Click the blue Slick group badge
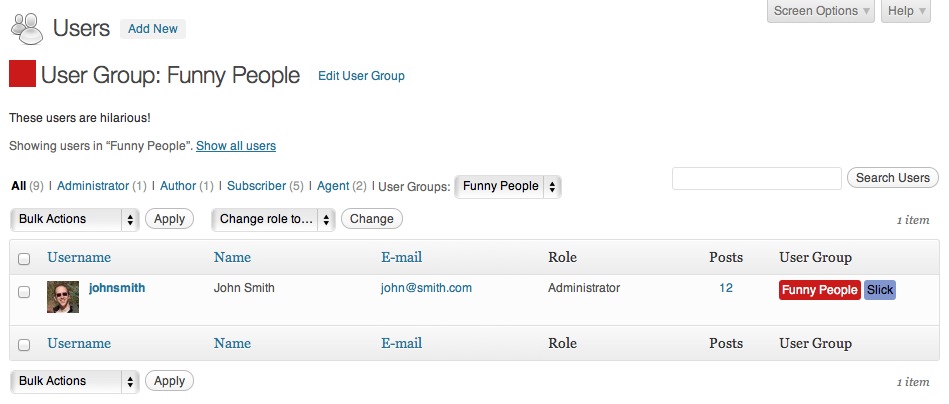This screenshot has width=949, height=404. [879, 290]
